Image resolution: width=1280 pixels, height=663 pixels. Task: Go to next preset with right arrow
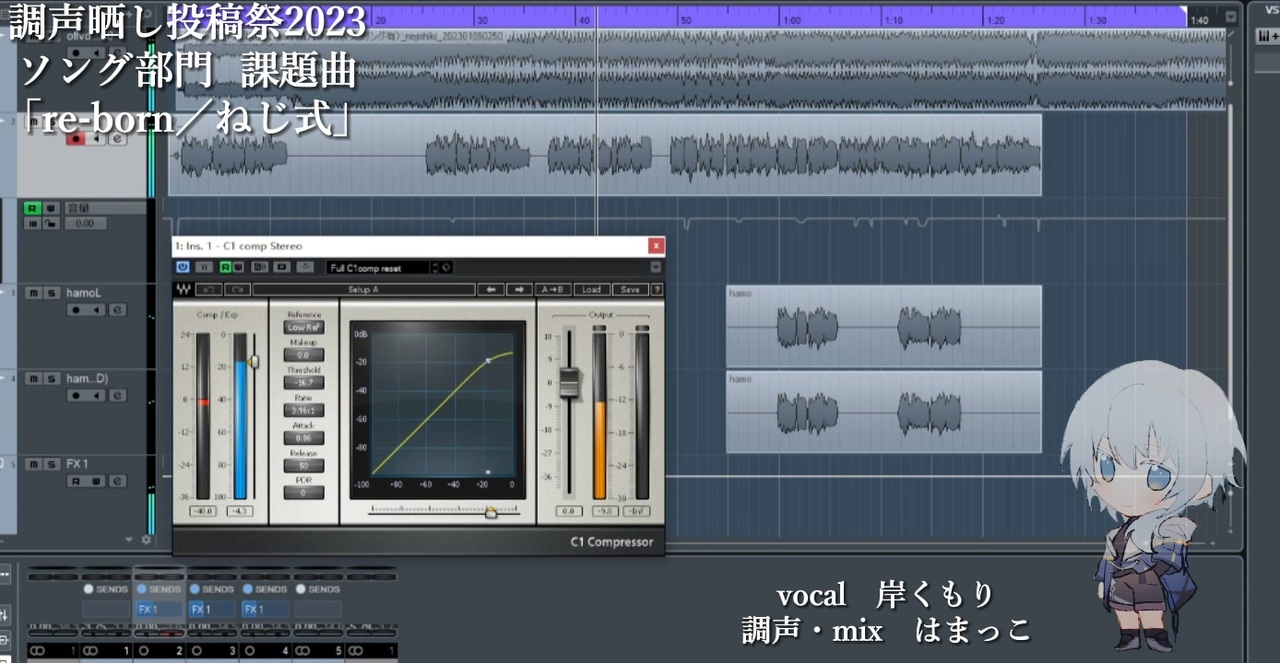(519, 289)
